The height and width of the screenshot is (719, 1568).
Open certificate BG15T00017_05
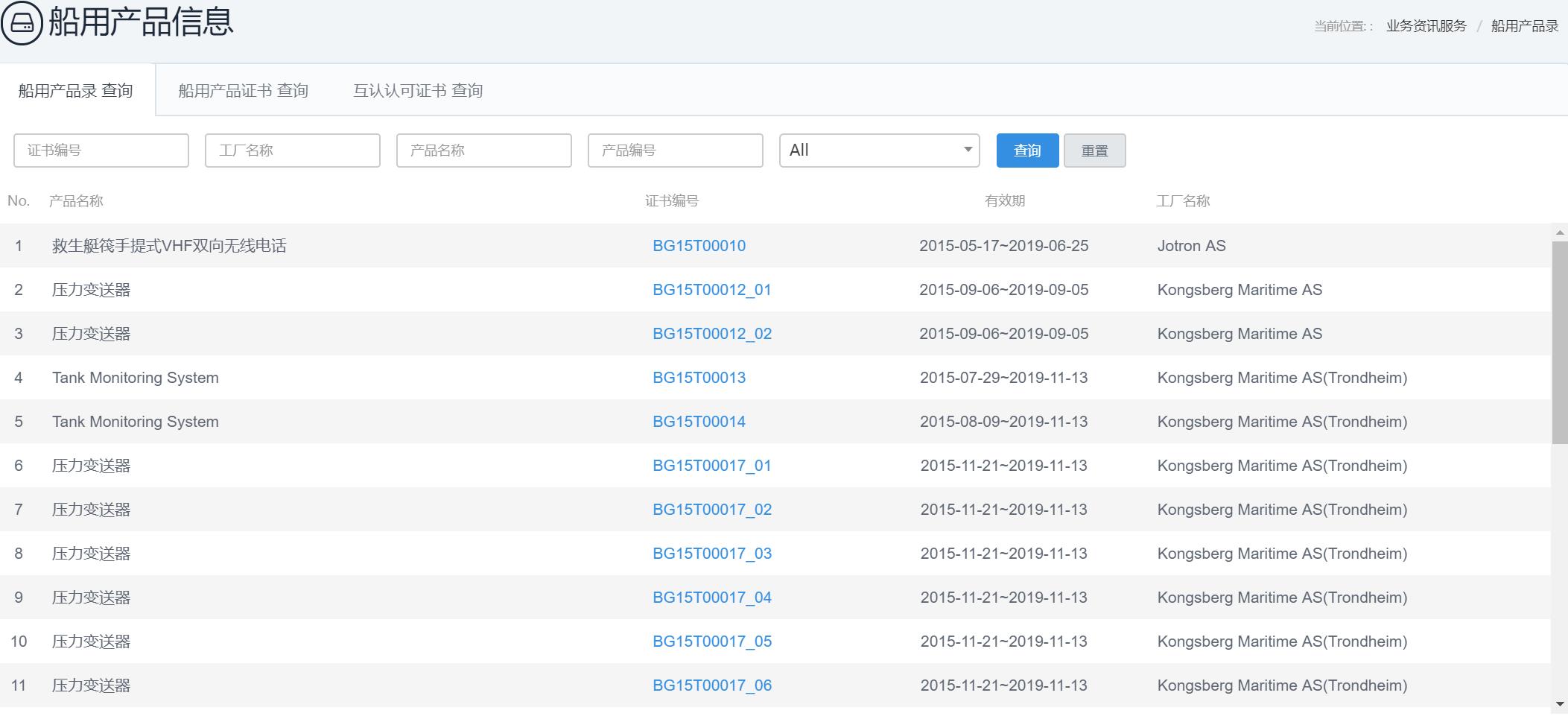pos(712,642)
